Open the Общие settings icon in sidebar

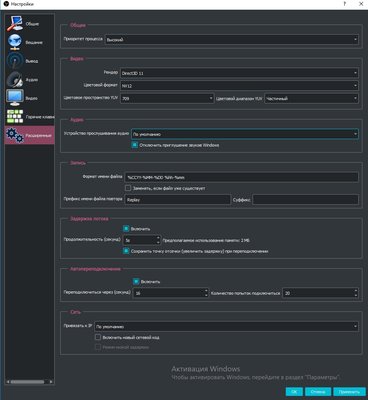coord(15,24)
